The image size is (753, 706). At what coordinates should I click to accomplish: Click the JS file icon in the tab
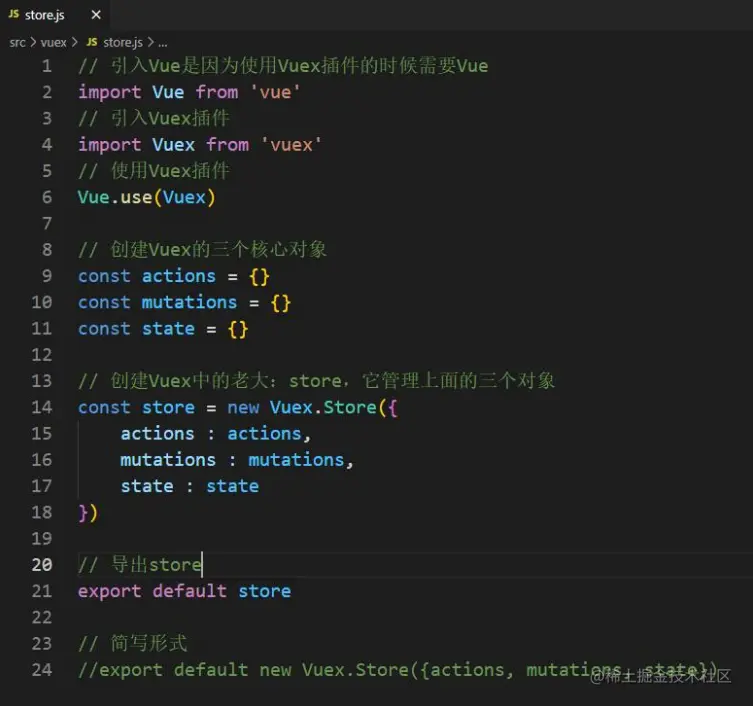pyautogui.click(x=13, y=14)
